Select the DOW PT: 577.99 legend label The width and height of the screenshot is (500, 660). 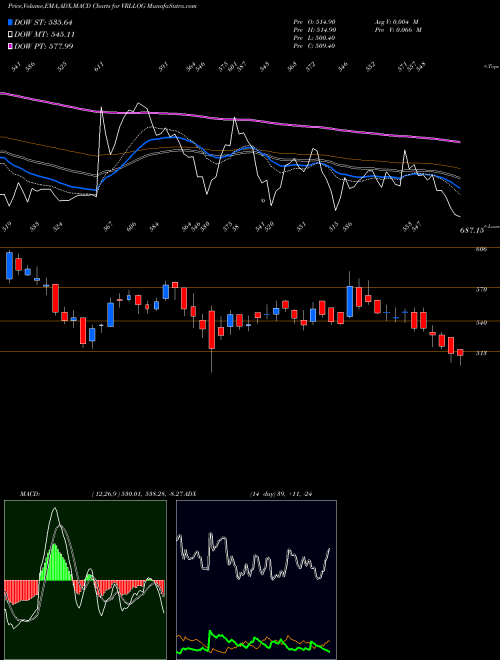point(43,46)
